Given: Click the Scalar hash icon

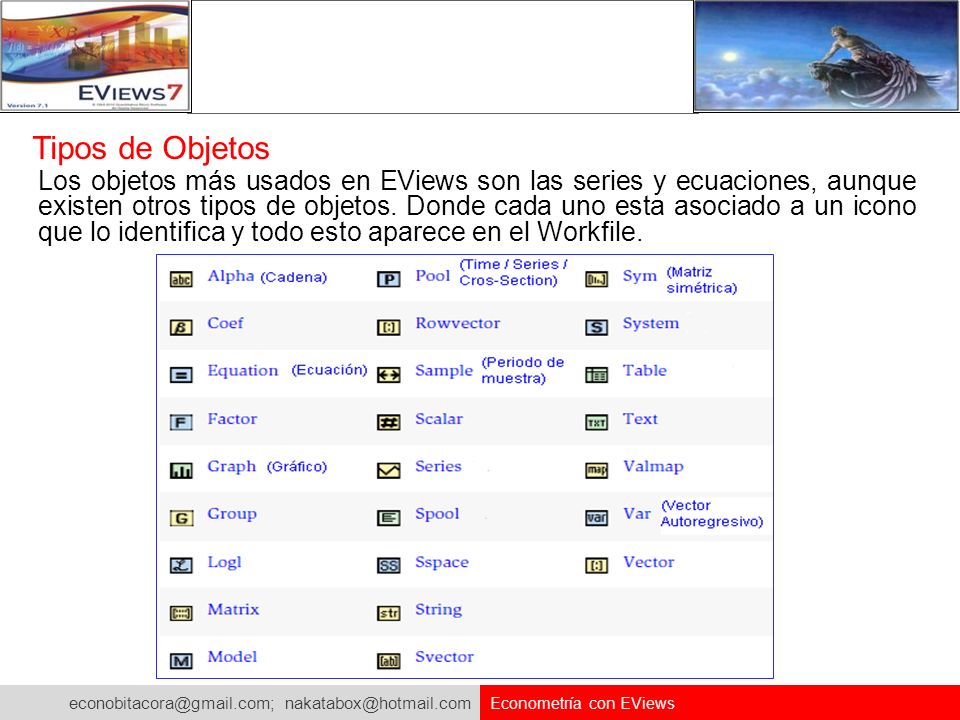Looking at the screenshot, I should point(389,422).
